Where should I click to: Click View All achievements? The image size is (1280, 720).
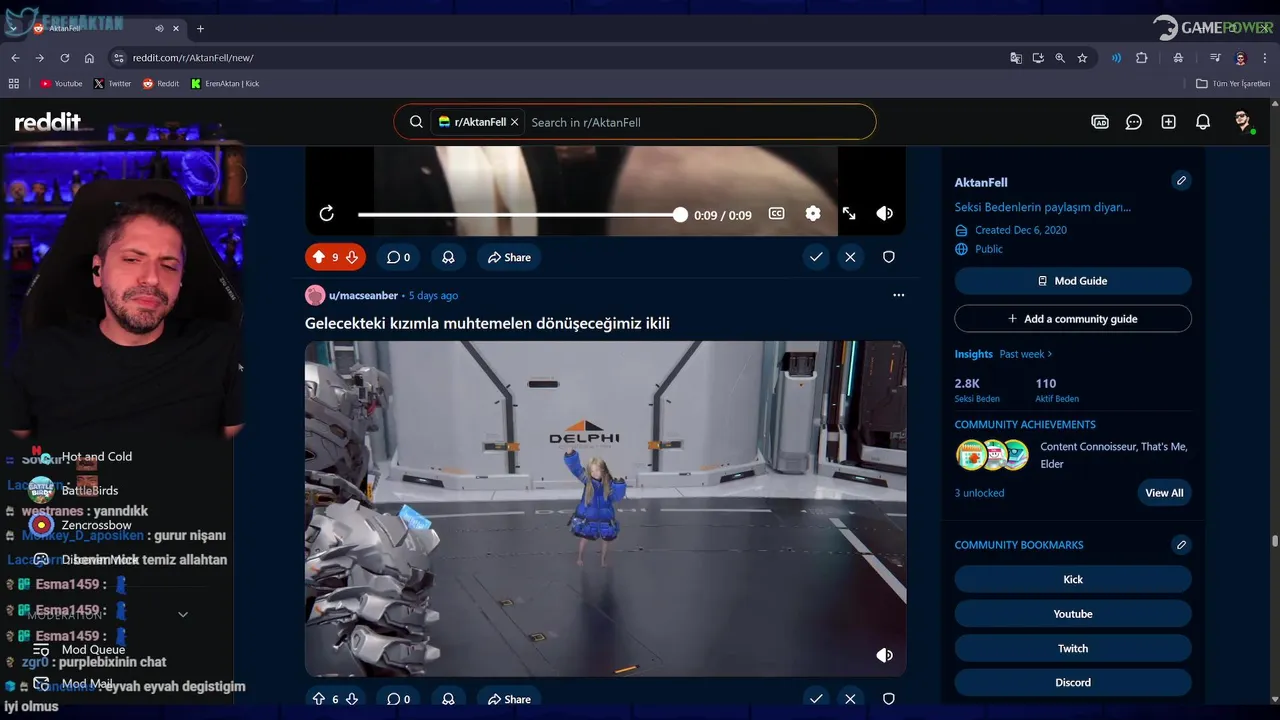[1164, 493]
